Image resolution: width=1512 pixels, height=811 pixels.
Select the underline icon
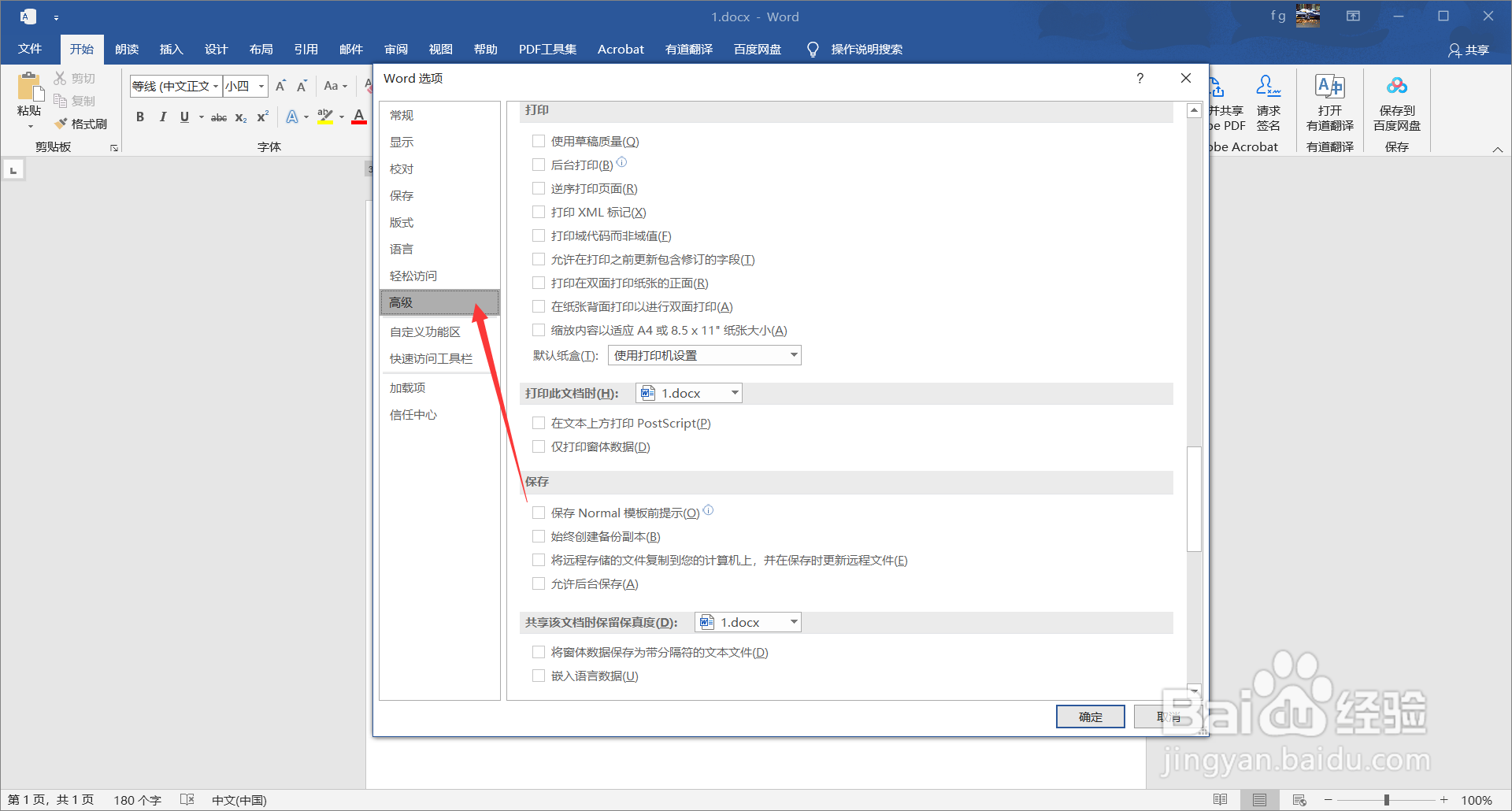[x=183, y=117]
